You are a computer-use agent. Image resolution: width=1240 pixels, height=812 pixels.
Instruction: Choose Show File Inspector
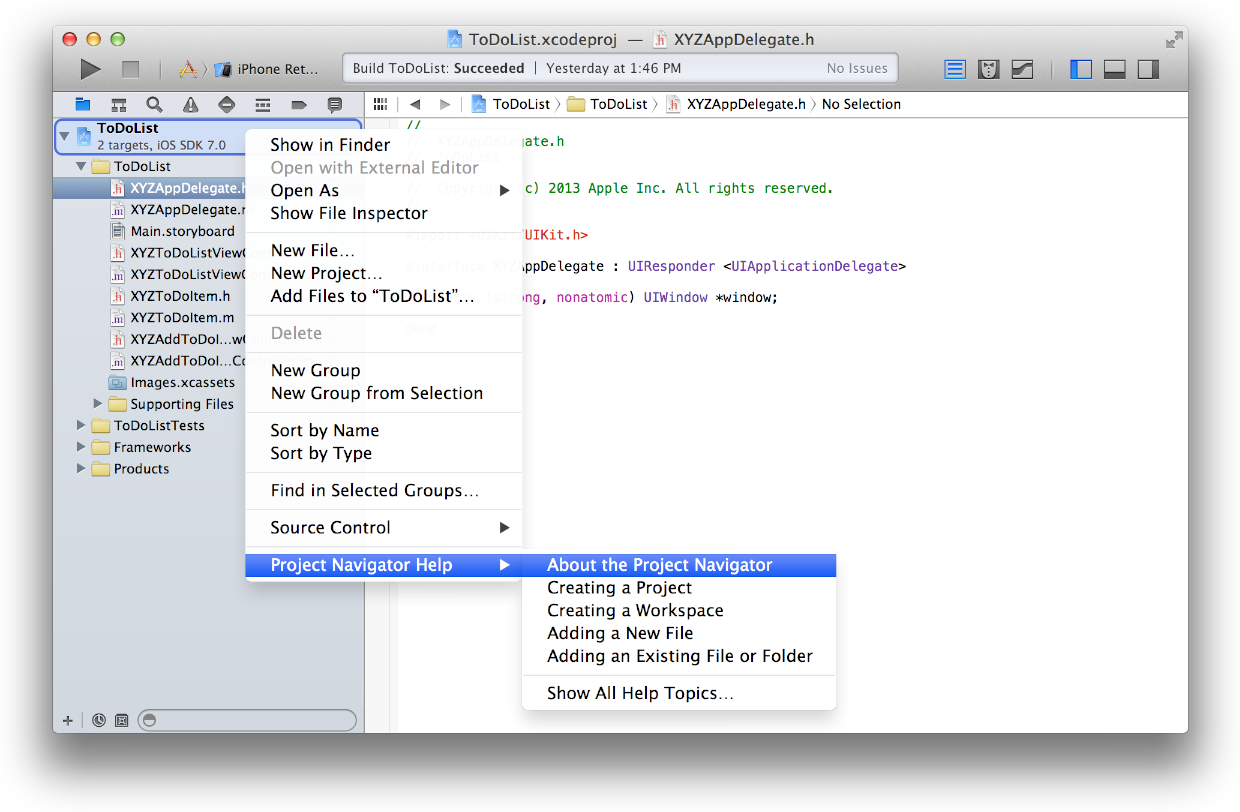tap(384, 213)
